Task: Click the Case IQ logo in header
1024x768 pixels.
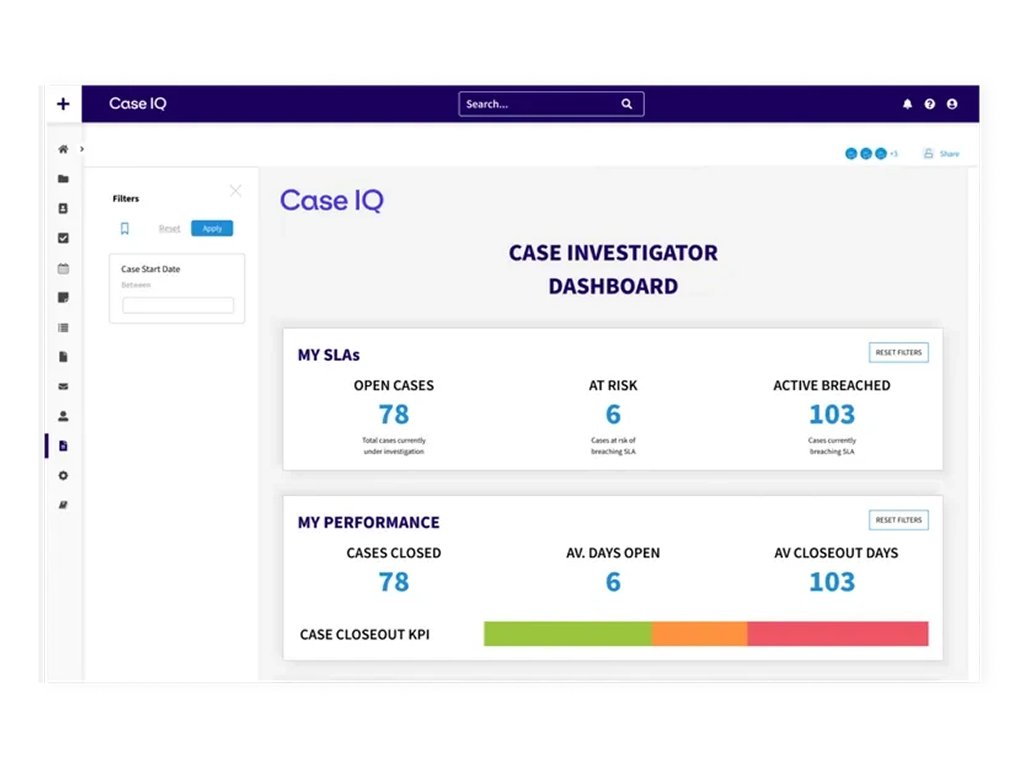Action: click(x=138, y=104)
